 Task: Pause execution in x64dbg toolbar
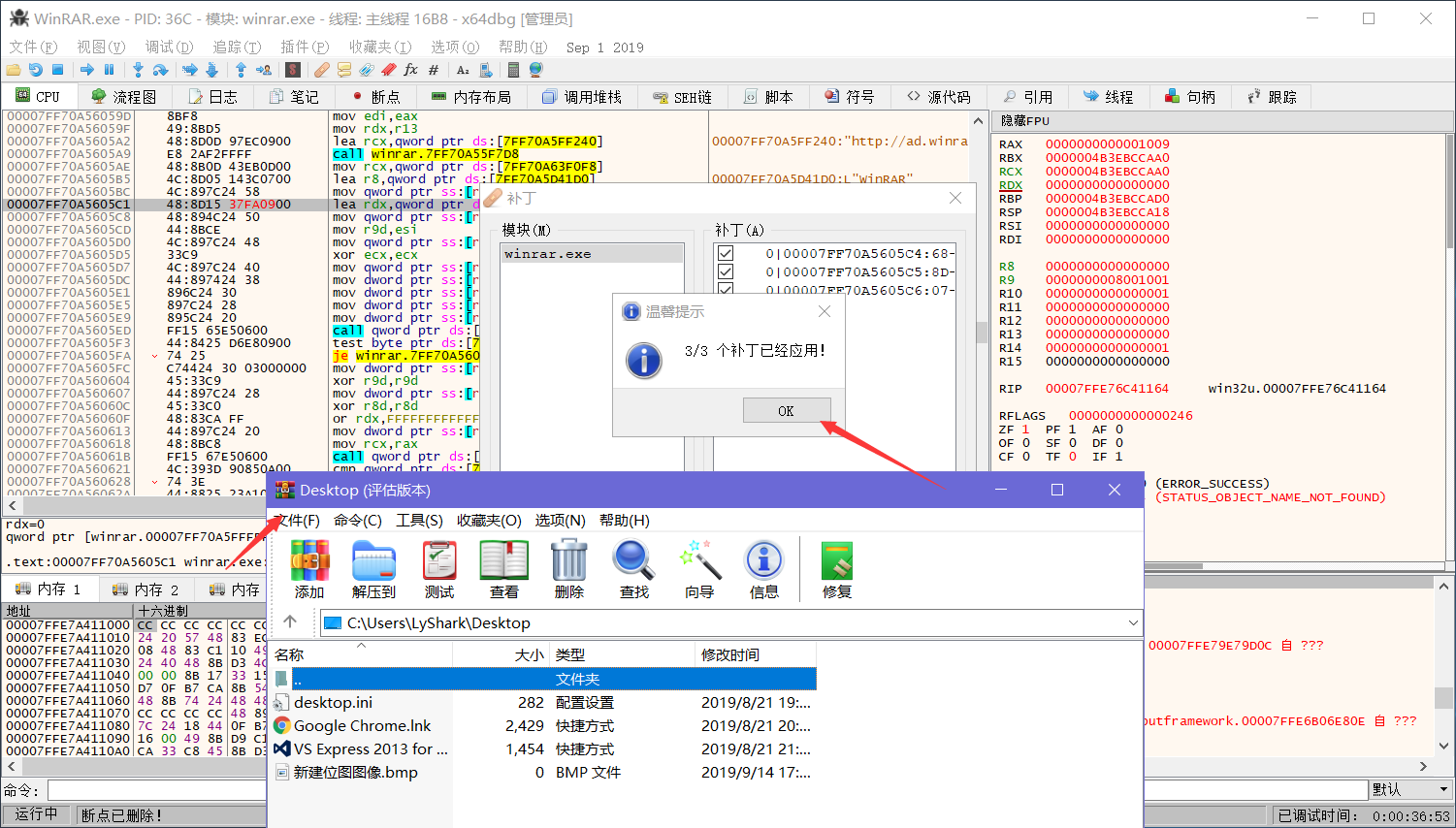tap(109, 70)
